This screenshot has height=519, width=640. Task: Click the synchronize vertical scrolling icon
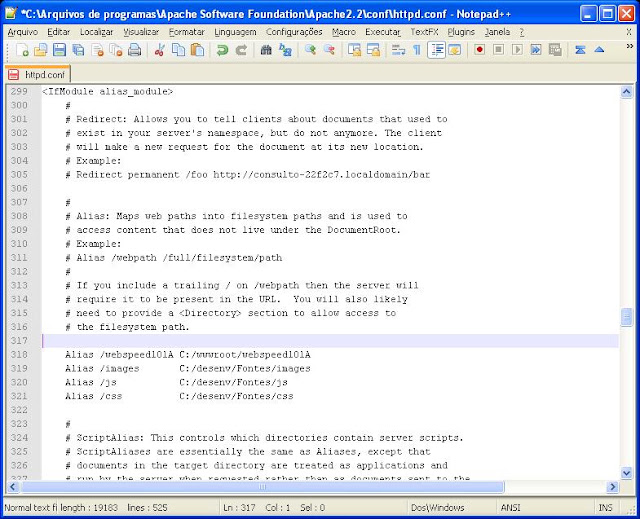coord(354,50)
